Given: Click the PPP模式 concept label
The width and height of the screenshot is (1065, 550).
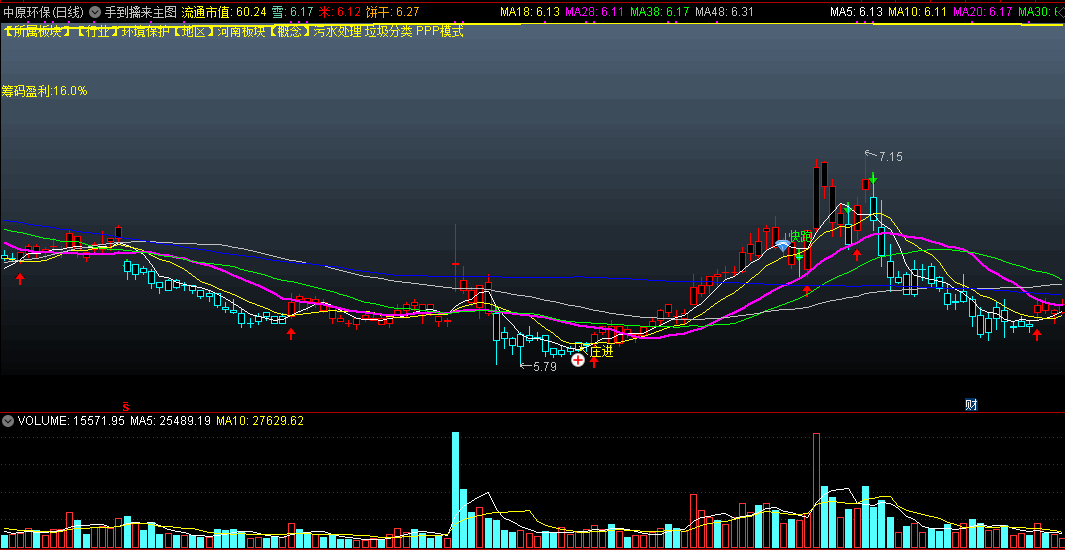Looking at the screenshot, I should coord(439,31).
